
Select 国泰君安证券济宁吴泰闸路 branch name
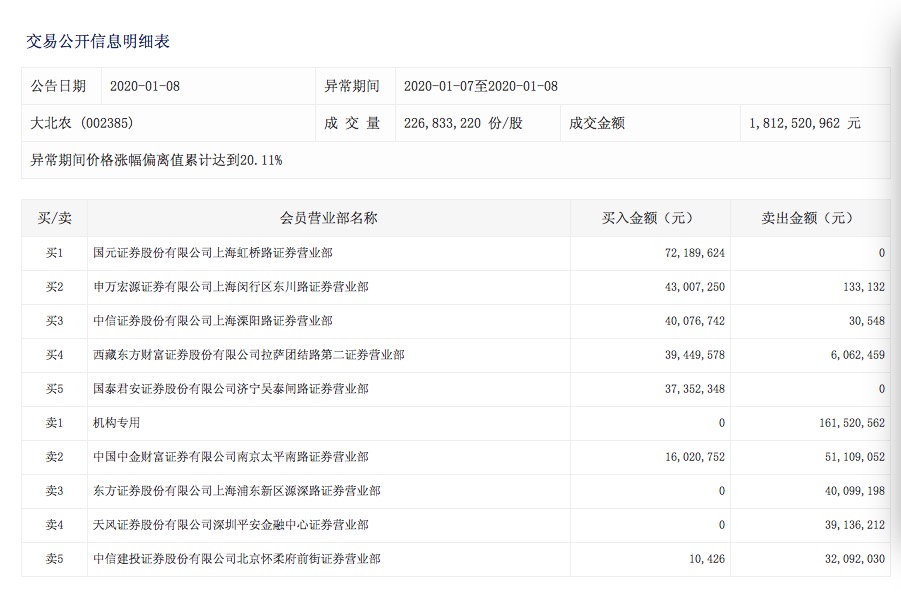[x=230, y=389]
